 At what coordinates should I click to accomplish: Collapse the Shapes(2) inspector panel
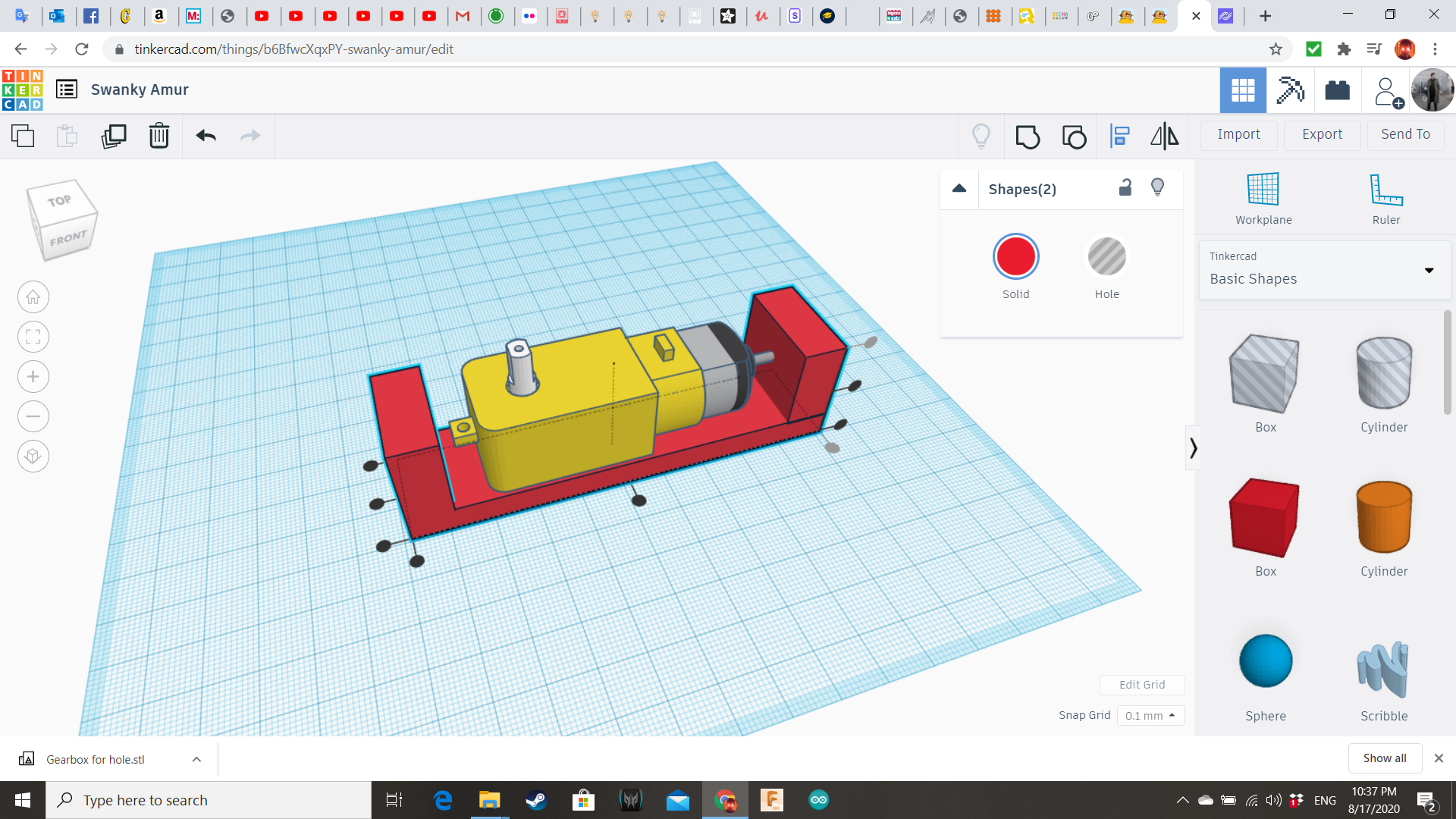959,189
